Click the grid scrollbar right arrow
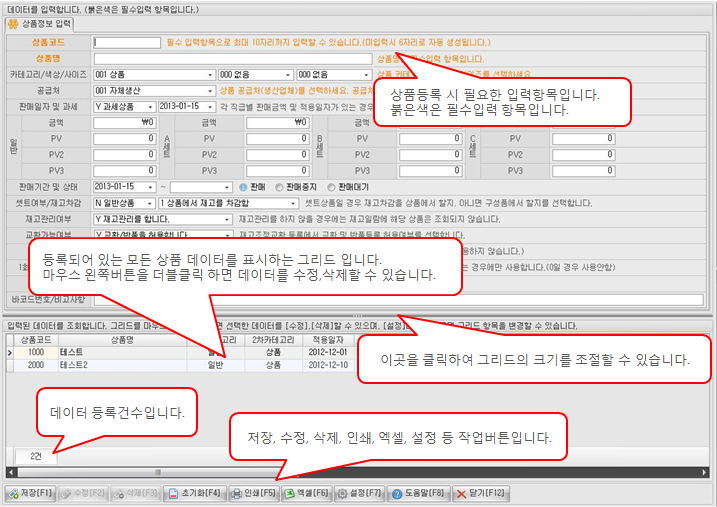 705,472
